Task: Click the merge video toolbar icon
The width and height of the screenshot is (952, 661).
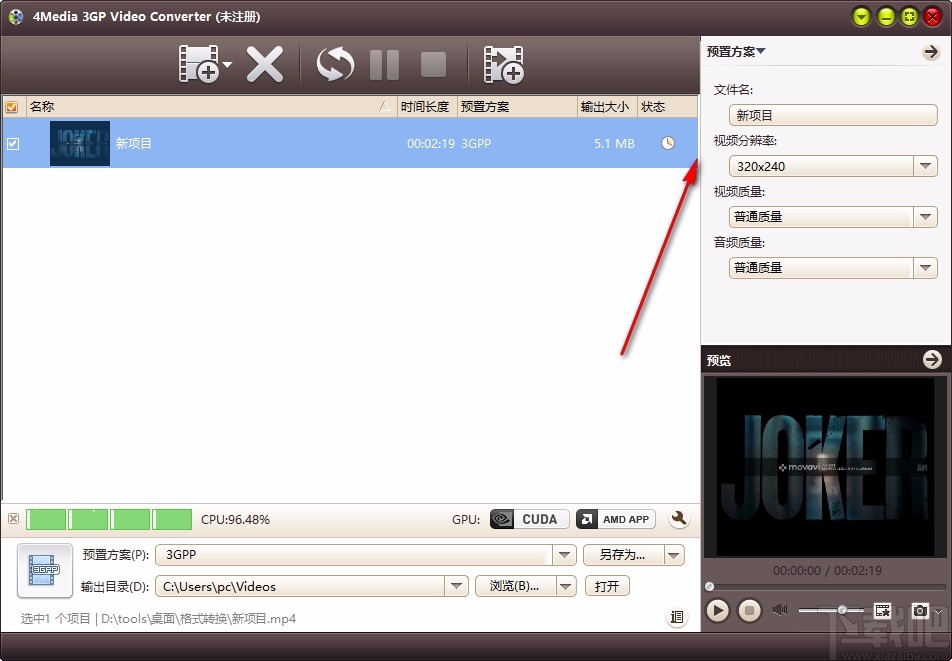Action: (x=504, y=63)
